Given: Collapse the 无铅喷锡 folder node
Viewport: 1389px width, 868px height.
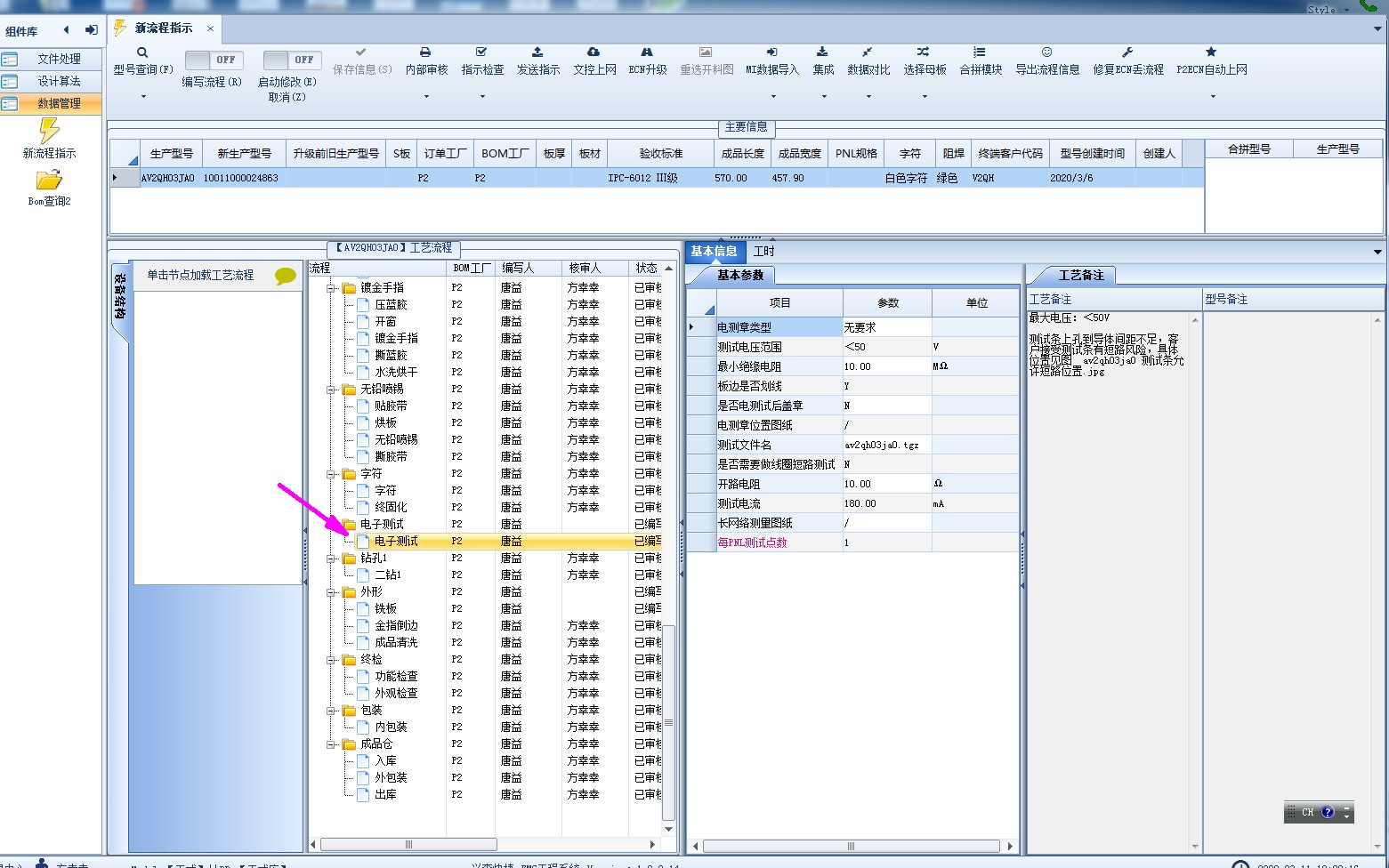Looking at the screenshot, I should pos(331,390).
